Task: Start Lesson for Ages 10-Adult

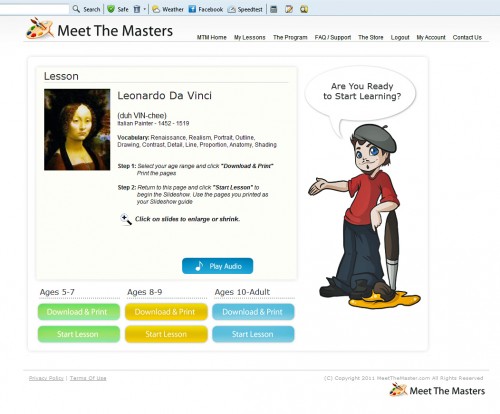Action: (253, 334)
